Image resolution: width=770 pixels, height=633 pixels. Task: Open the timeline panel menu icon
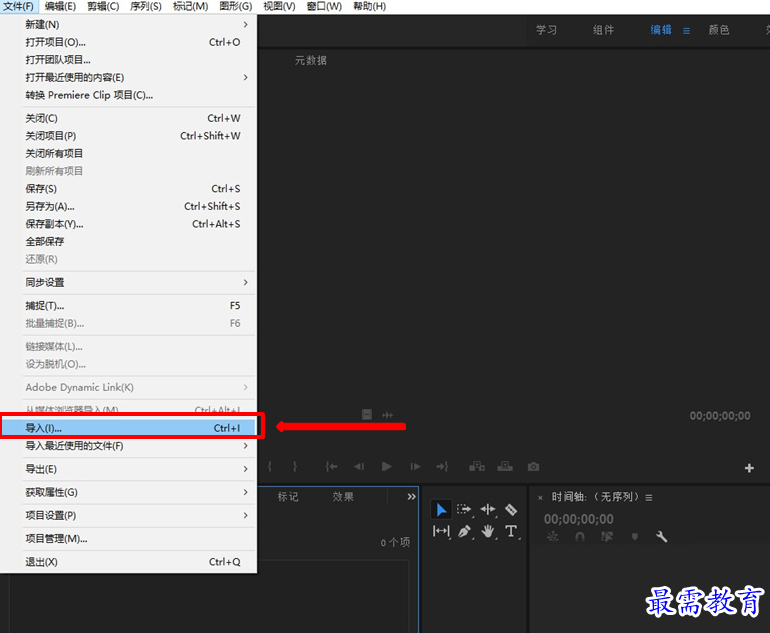649,497
